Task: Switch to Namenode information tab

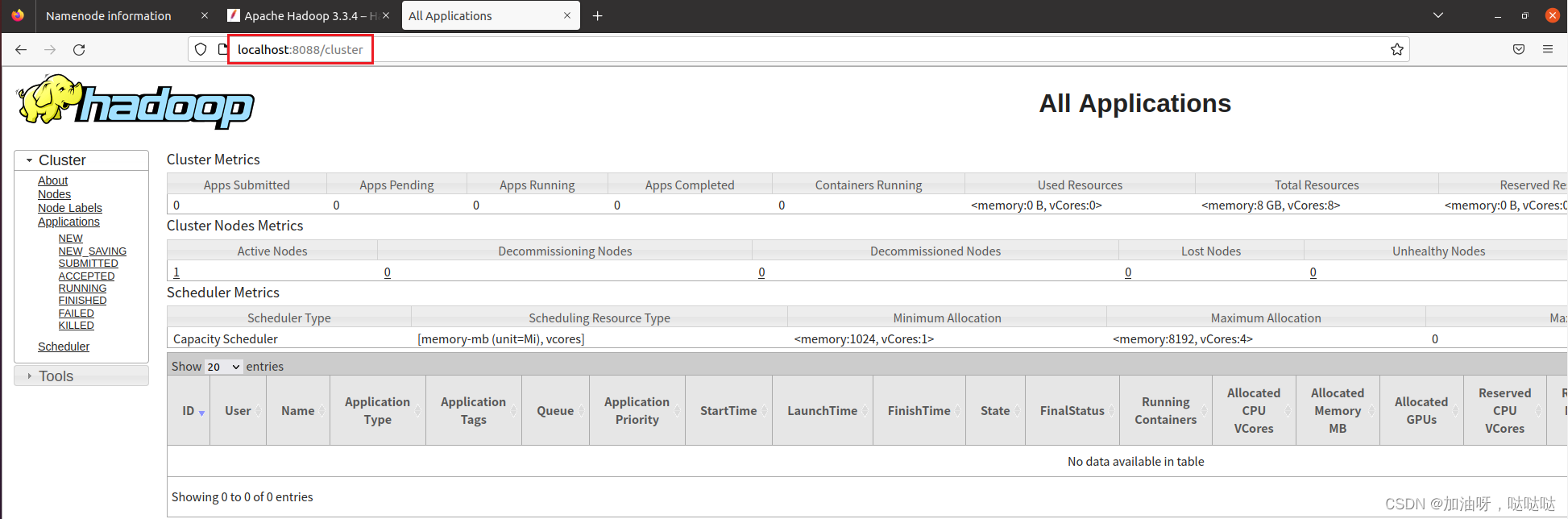Action: pos(109,15)
